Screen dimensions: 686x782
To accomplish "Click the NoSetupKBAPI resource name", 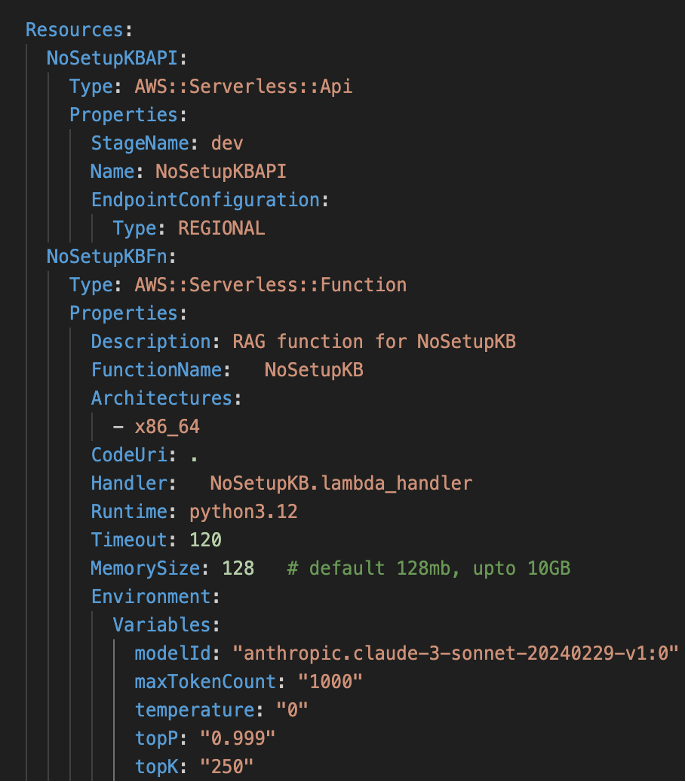I will (x=111, y=58).
